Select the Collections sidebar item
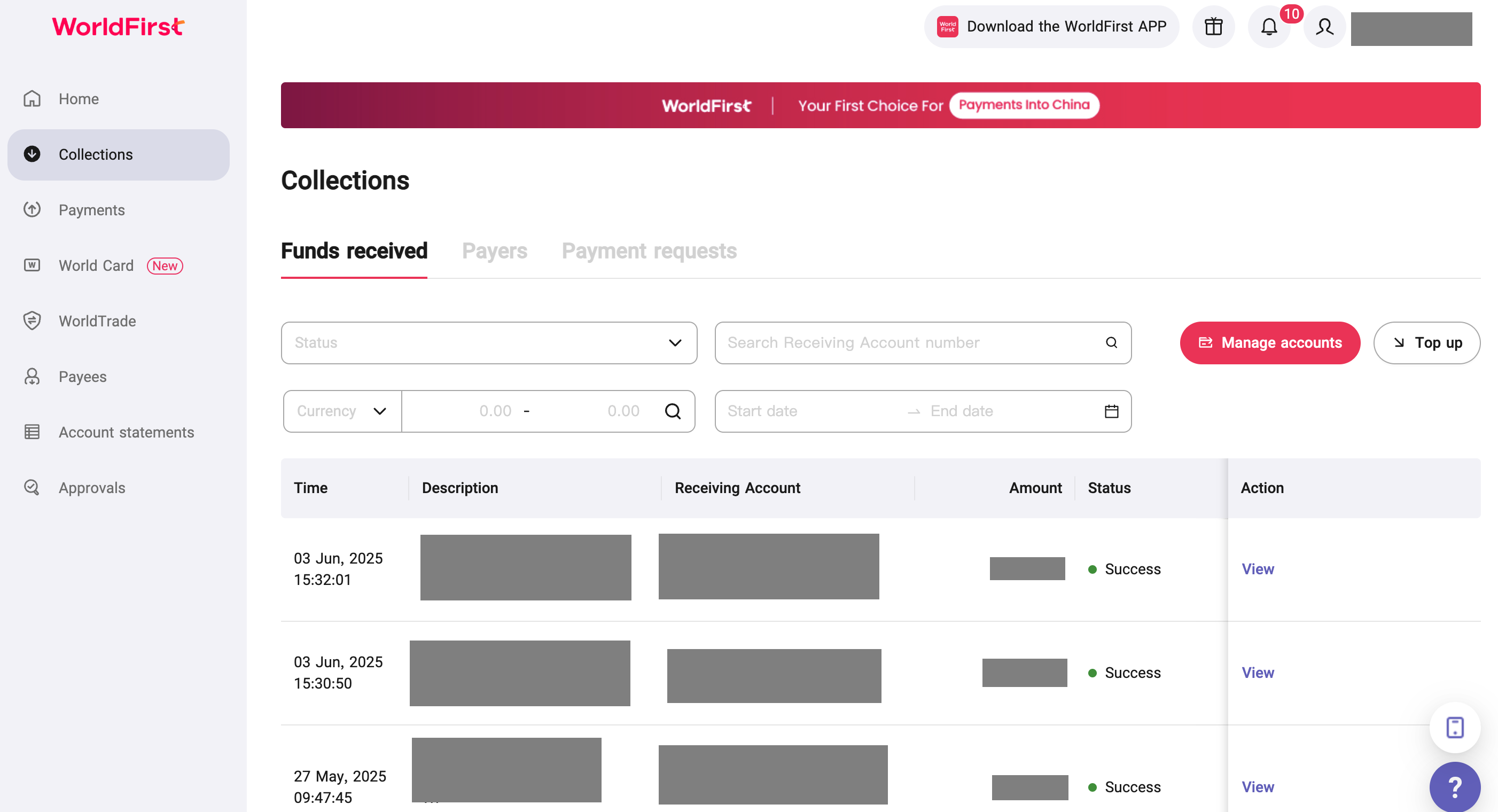Viewport: 1498px width, 812px height. pos(118,154)
